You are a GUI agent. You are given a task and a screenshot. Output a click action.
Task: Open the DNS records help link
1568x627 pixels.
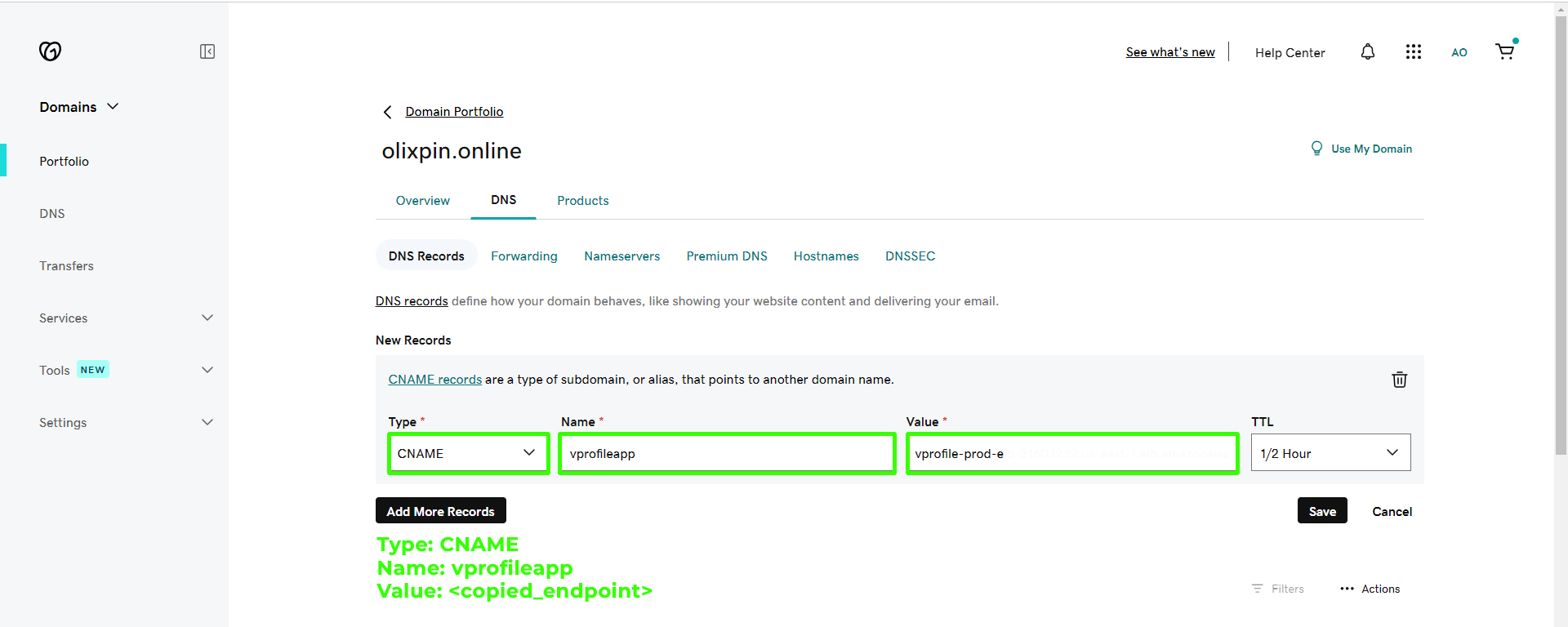(x=412, y=301)
